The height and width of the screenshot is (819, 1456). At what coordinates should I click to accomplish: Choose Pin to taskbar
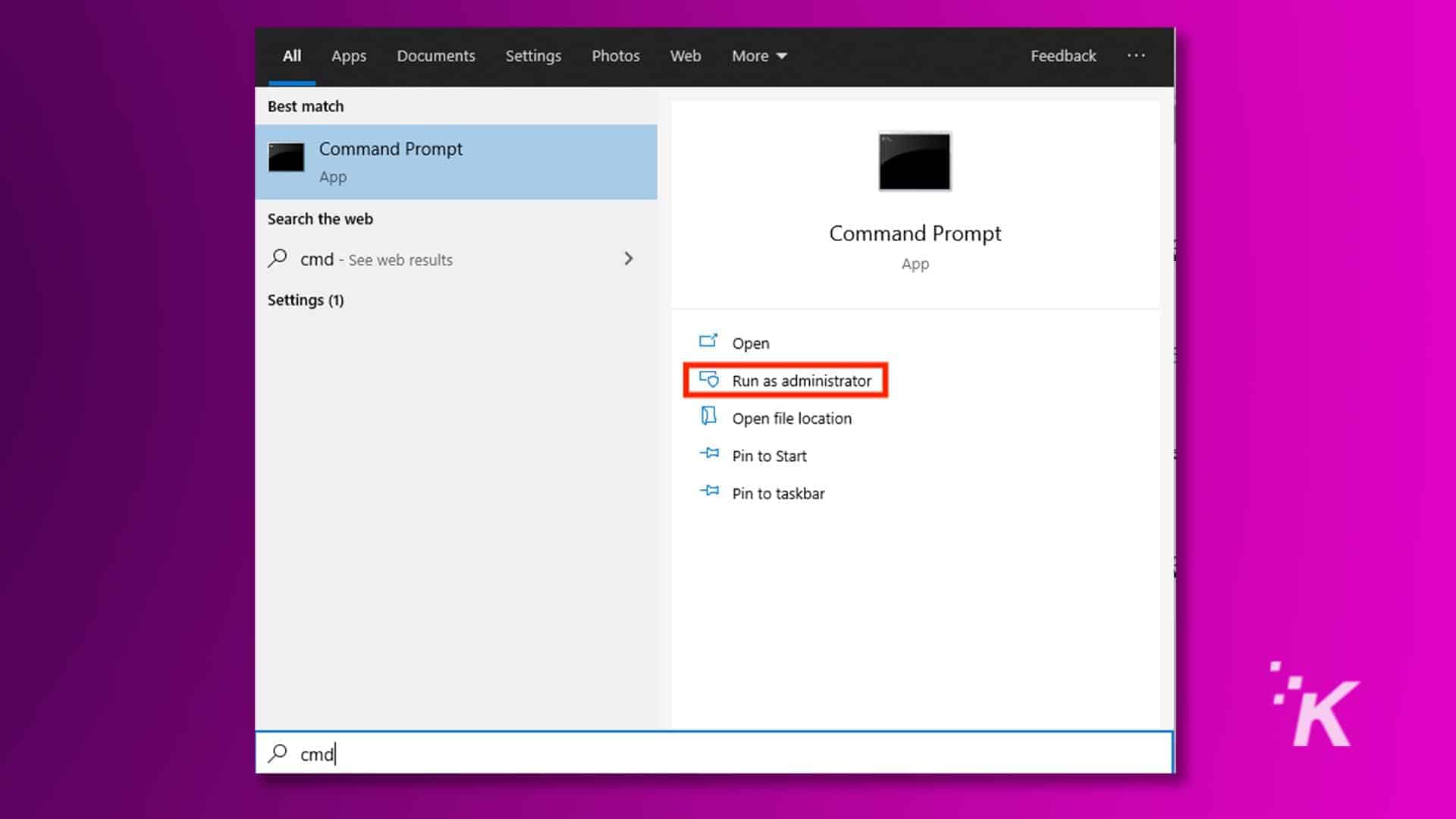[x=778, y=494]
